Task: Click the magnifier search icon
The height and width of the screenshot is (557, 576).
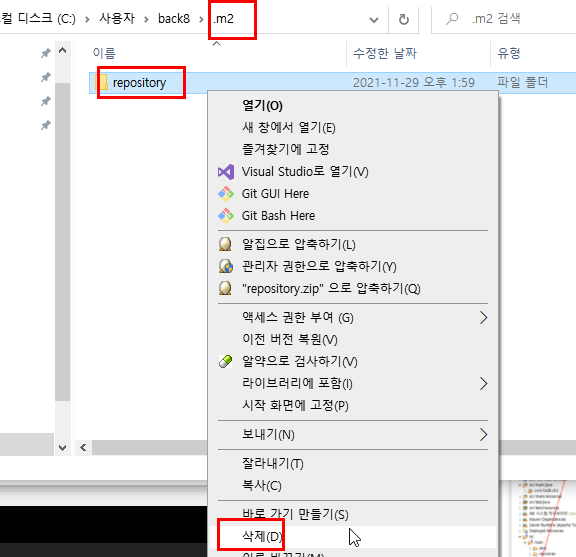Action: click(x=452, y=18)
